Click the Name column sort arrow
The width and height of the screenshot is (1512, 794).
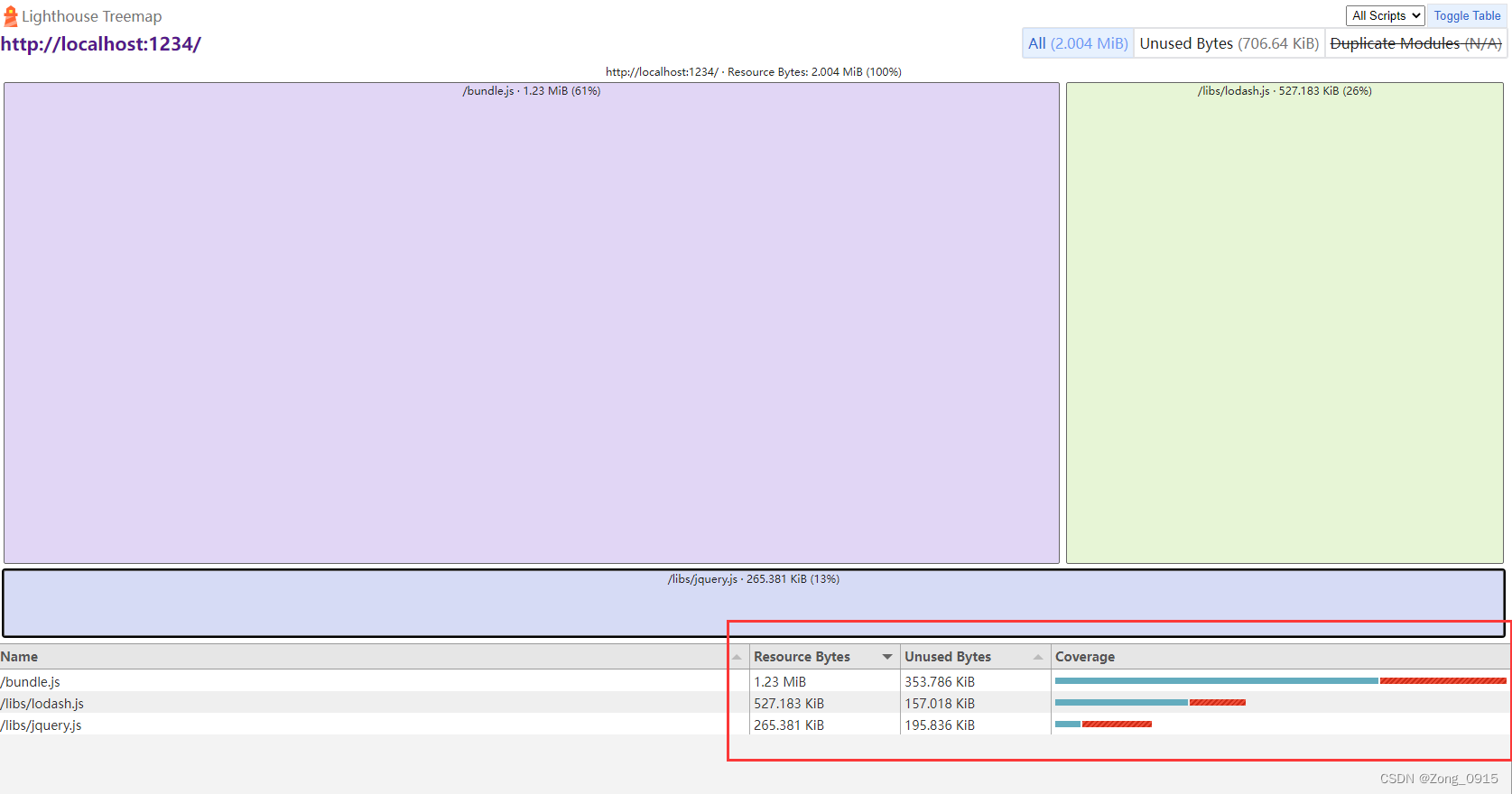tap(737, 657)
